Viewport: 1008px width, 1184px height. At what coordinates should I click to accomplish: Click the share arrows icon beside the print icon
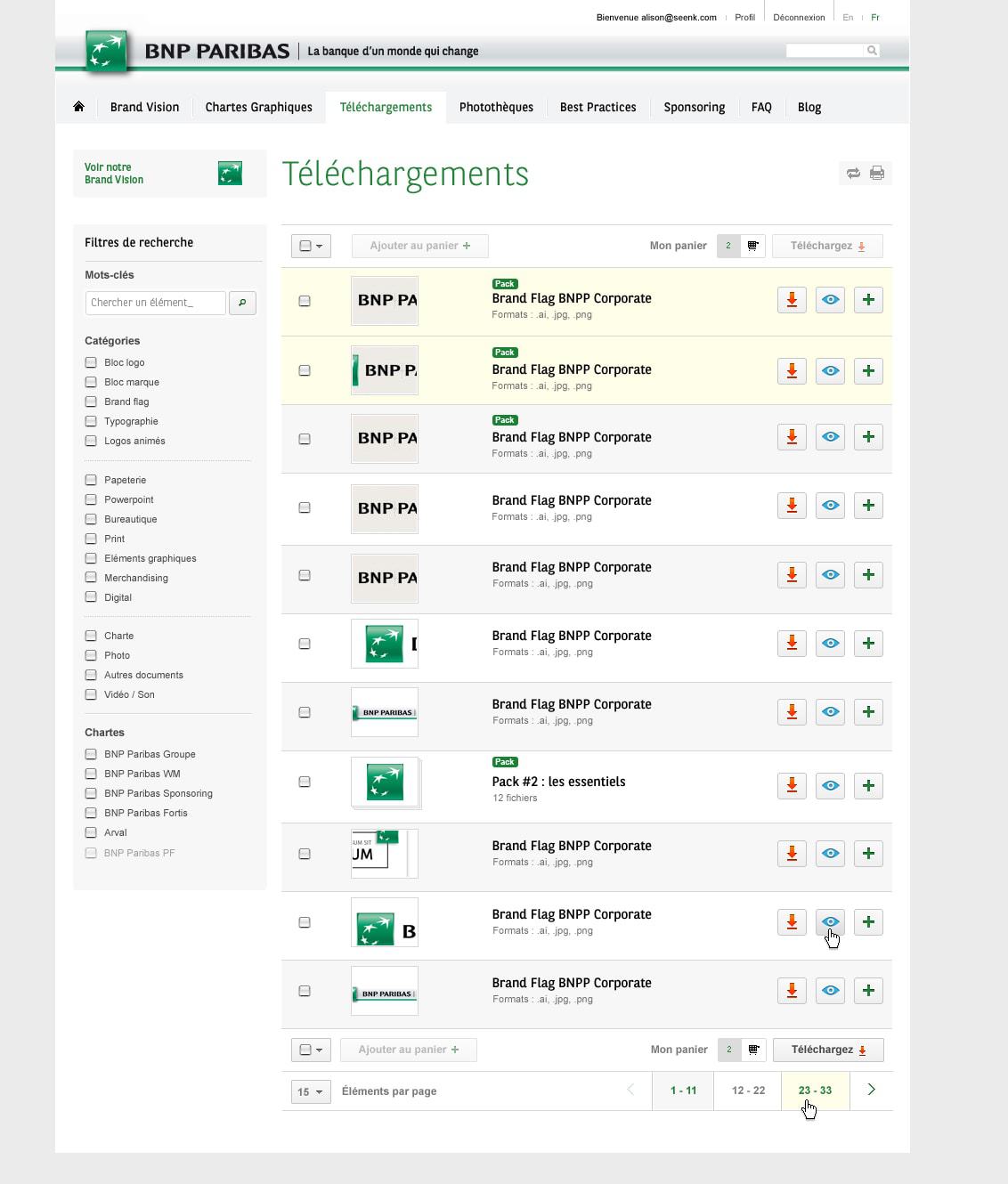click(x=853, y=174)
